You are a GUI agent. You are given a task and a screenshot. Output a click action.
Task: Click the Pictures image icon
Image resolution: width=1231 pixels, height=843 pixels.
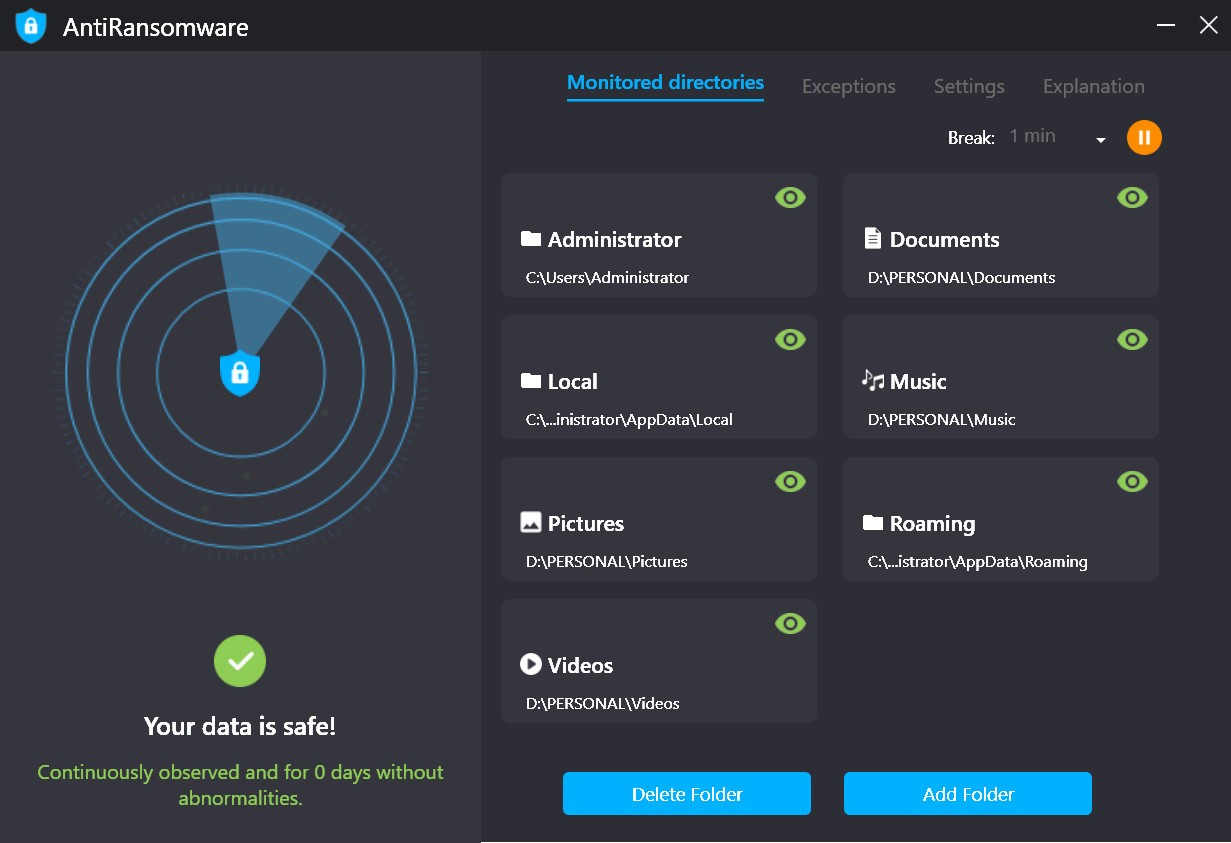pyautogui.click(x=531, y=522)
